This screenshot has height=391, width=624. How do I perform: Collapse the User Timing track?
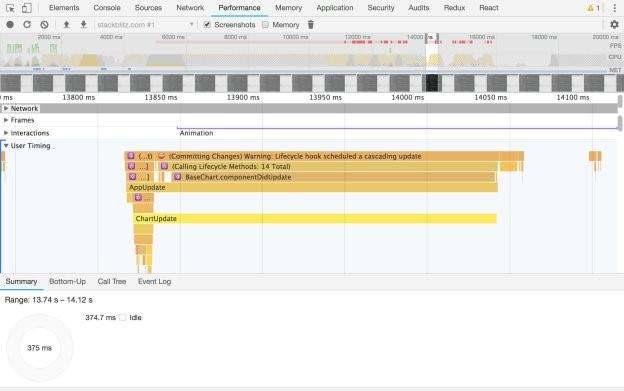[x=6, y=146]
